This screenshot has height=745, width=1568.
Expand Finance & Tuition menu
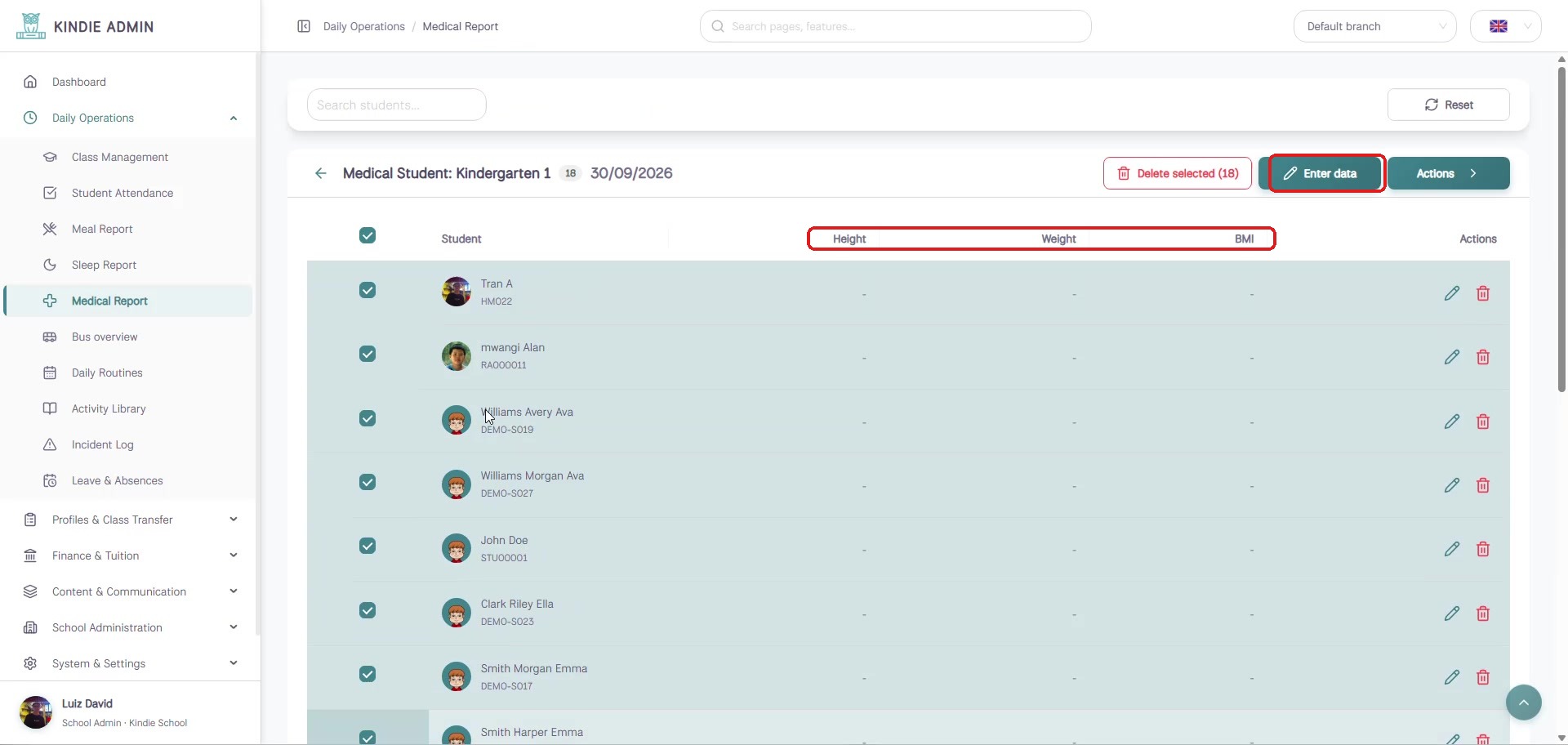(x=131, y=555)
